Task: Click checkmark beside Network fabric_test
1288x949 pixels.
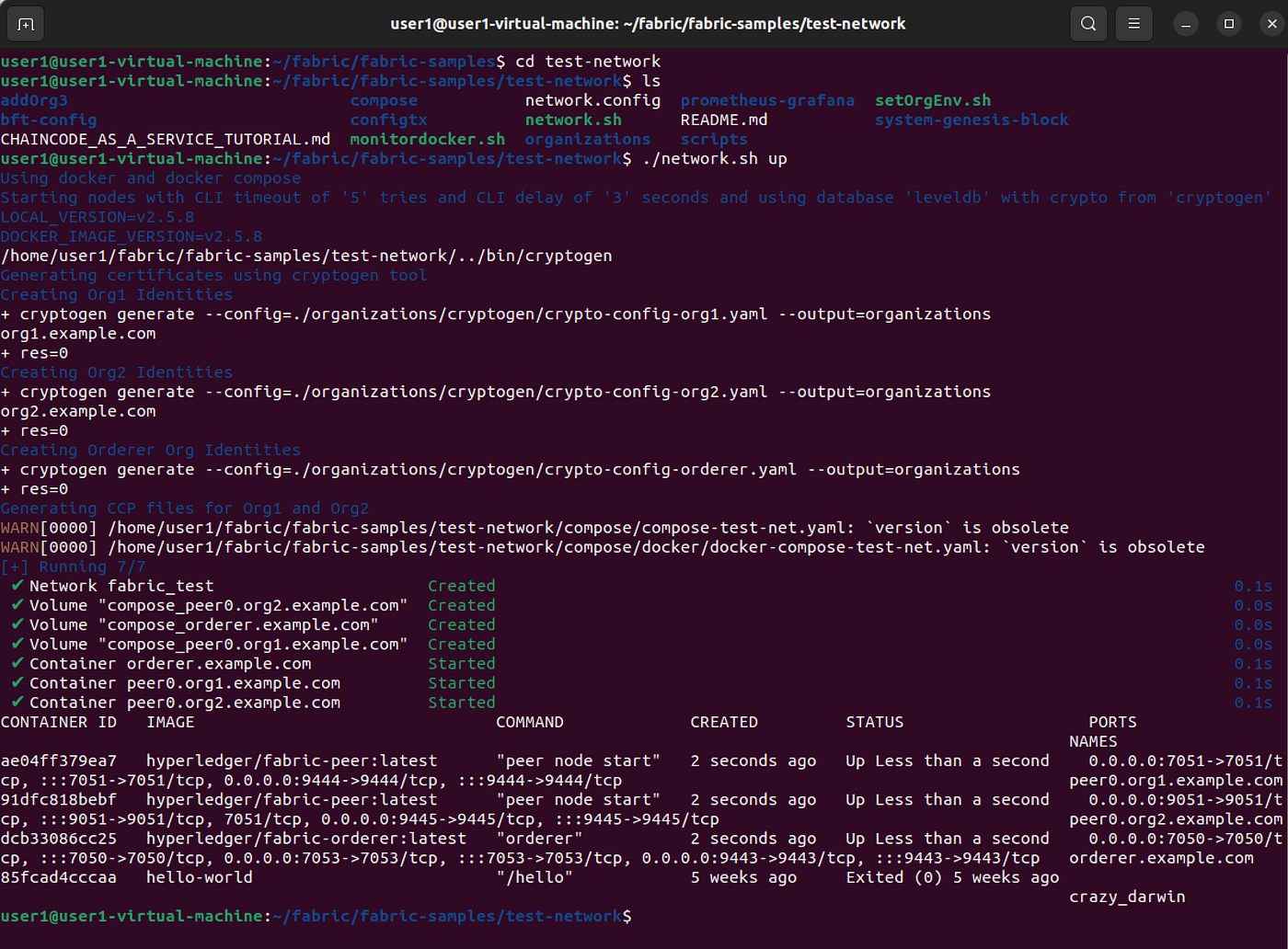Action: click(x=17, y=586)
